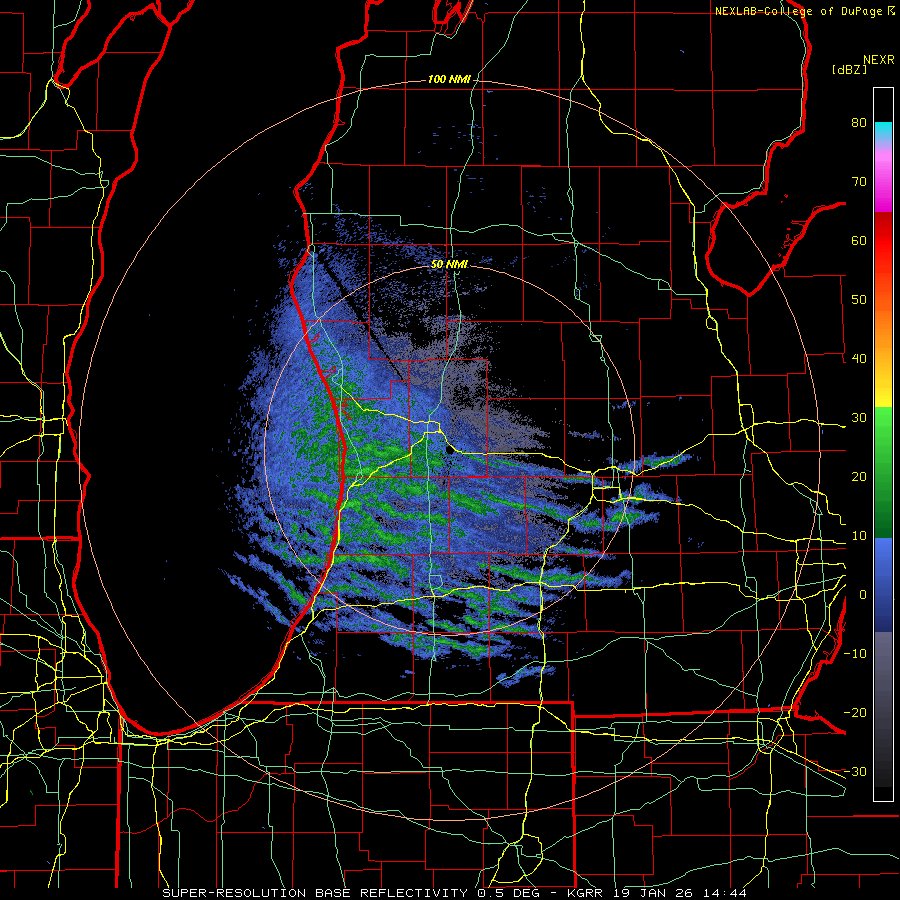Click the NEXR label above the color scale
This screenshot has height=900, width=900.
(x=878, y=60)
